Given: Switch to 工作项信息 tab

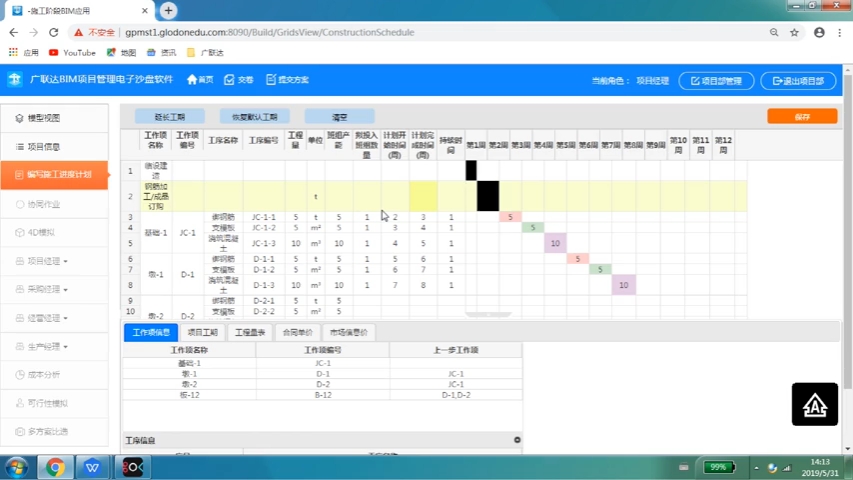Looking at the screenshot, I should 151,332.
